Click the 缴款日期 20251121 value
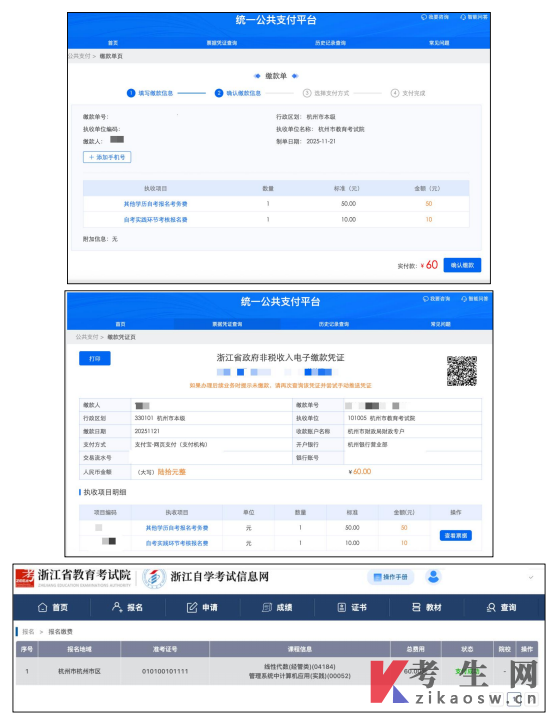552x717 pixels. pos(147,431)
